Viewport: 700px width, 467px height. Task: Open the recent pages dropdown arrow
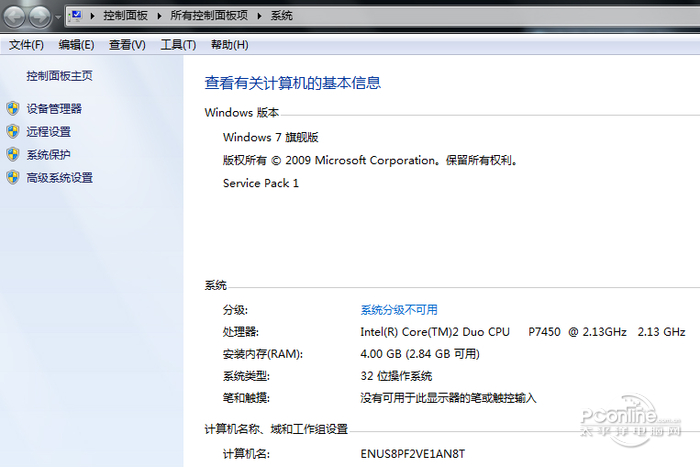[58, 17]
